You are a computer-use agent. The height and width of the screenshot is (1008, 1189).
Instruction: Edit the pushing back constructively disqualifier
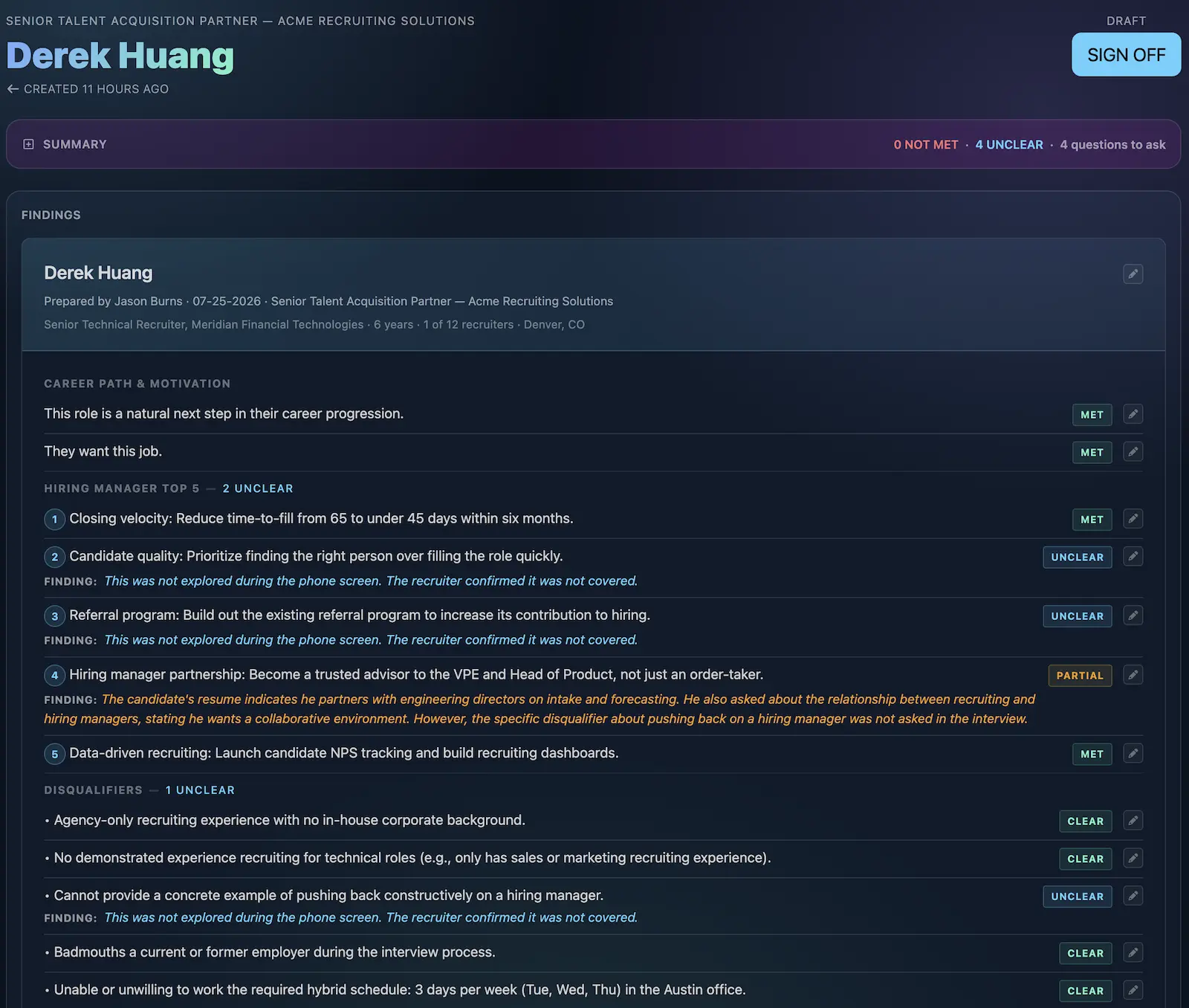[1133, 896]
